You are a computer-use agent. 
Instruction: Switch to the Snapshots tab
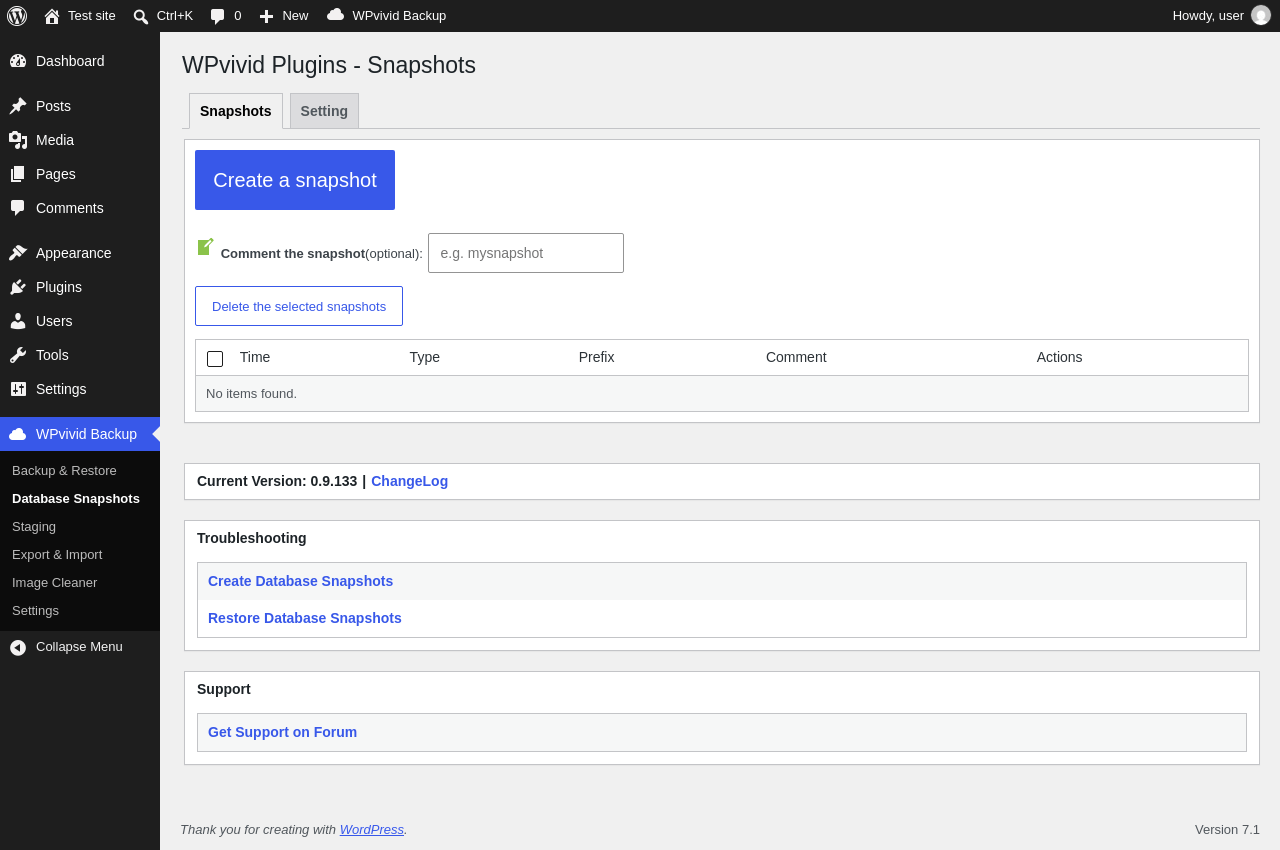tap(236, 111)
